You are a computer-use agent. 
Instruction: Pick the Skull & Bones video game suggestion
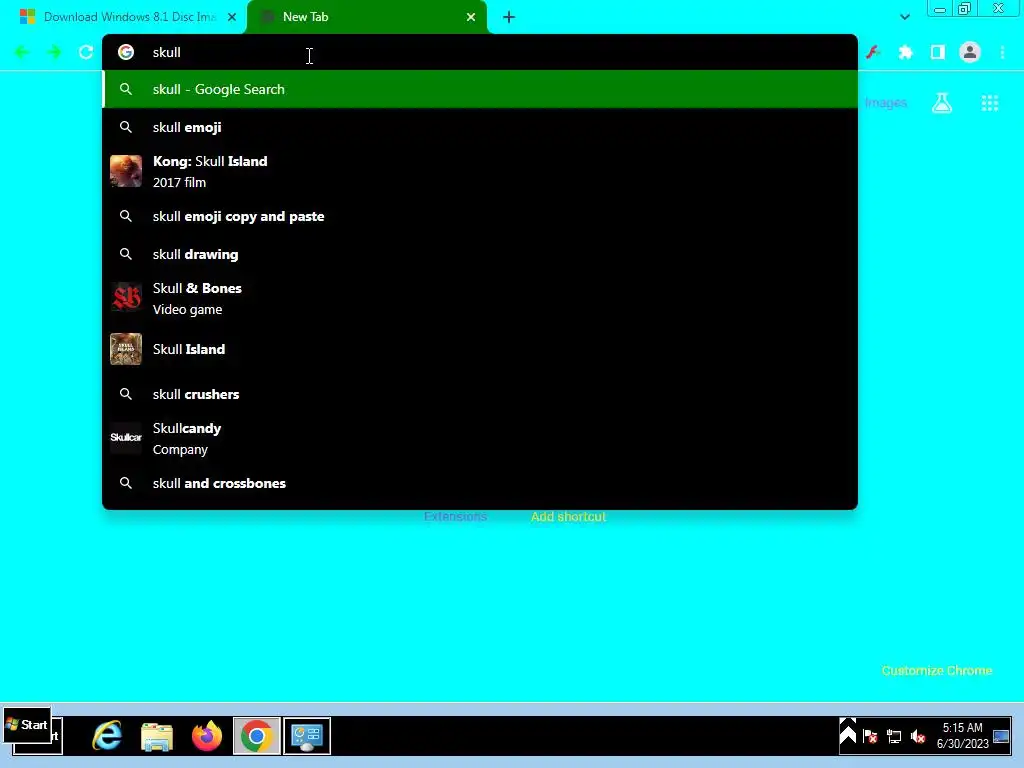coord(480,298)
